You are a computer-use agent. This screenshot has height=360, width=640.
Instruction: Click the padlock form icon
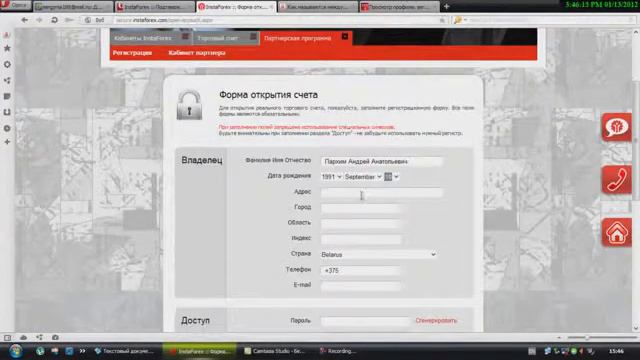(x=189, y=105)
